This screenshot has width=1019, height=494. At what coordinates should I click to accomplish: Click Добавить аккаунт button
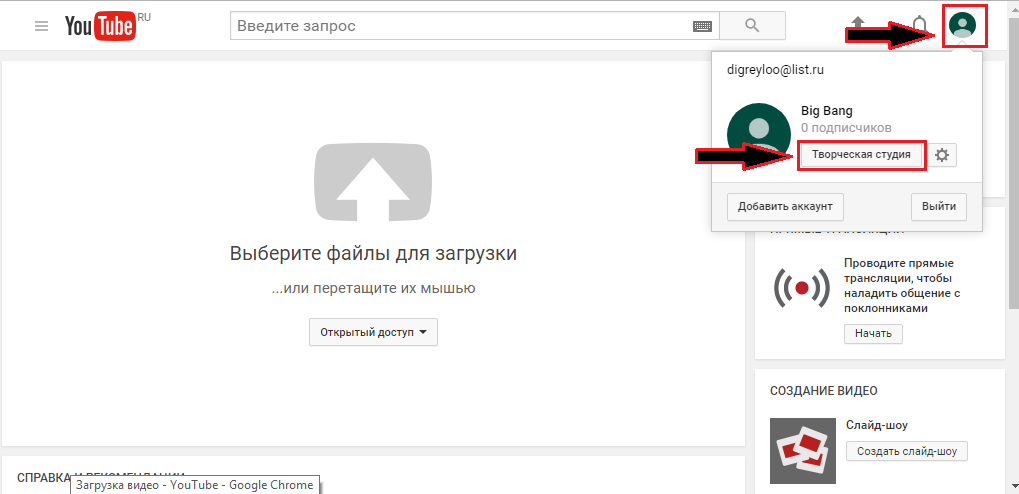tap(785, 207)
